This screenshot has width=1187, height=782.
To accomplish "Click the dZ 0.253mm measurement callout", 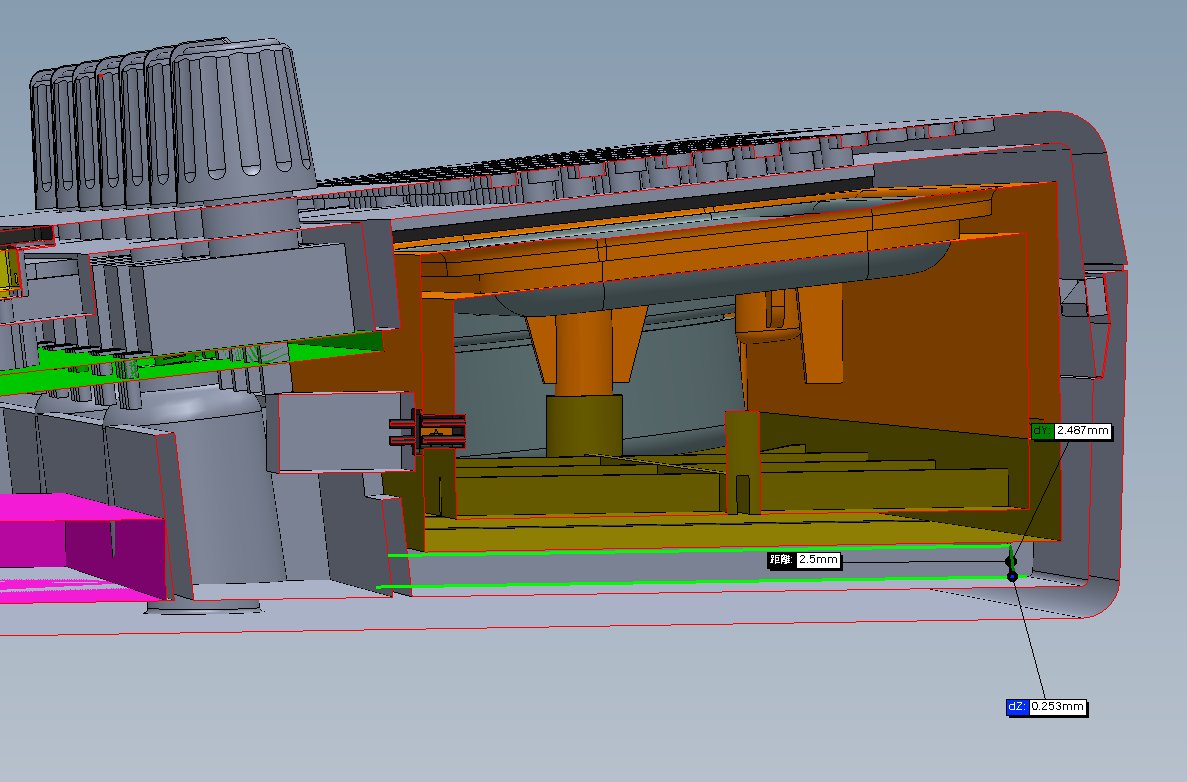I will click(1047, 706).
